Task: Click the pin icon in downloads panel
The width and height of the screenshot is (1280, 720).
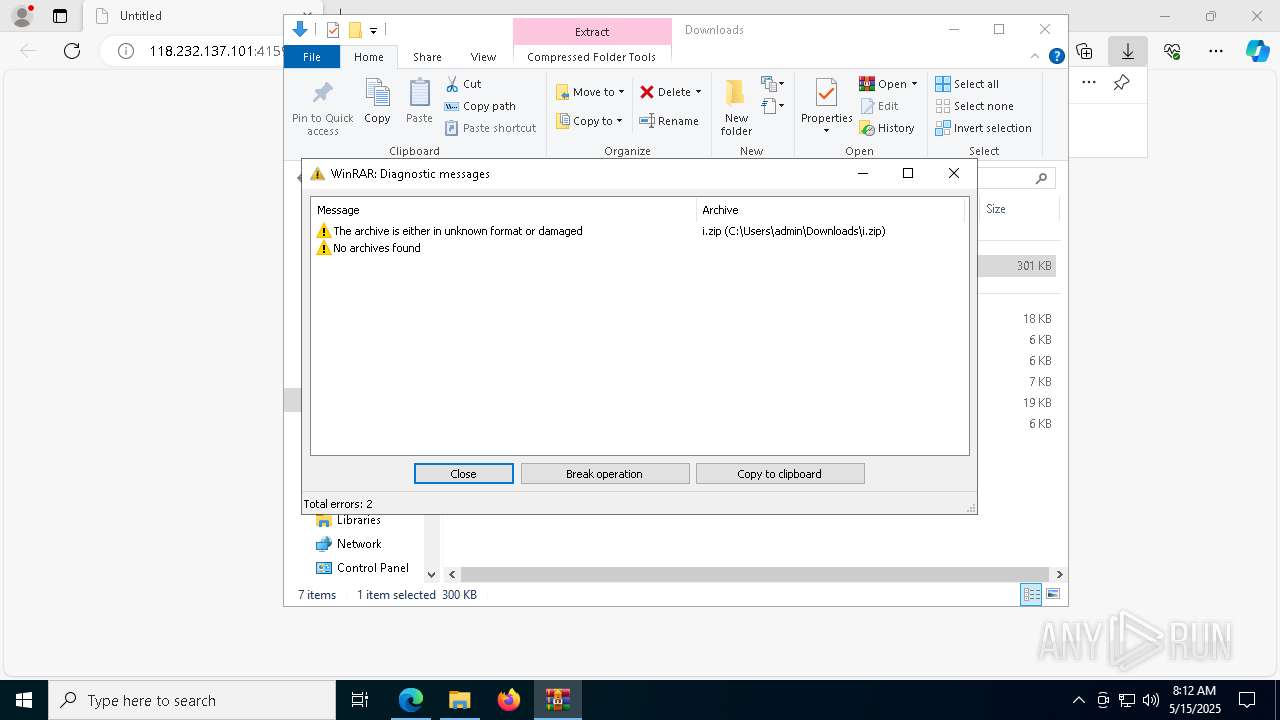Action: click(x=1121, y=83)
